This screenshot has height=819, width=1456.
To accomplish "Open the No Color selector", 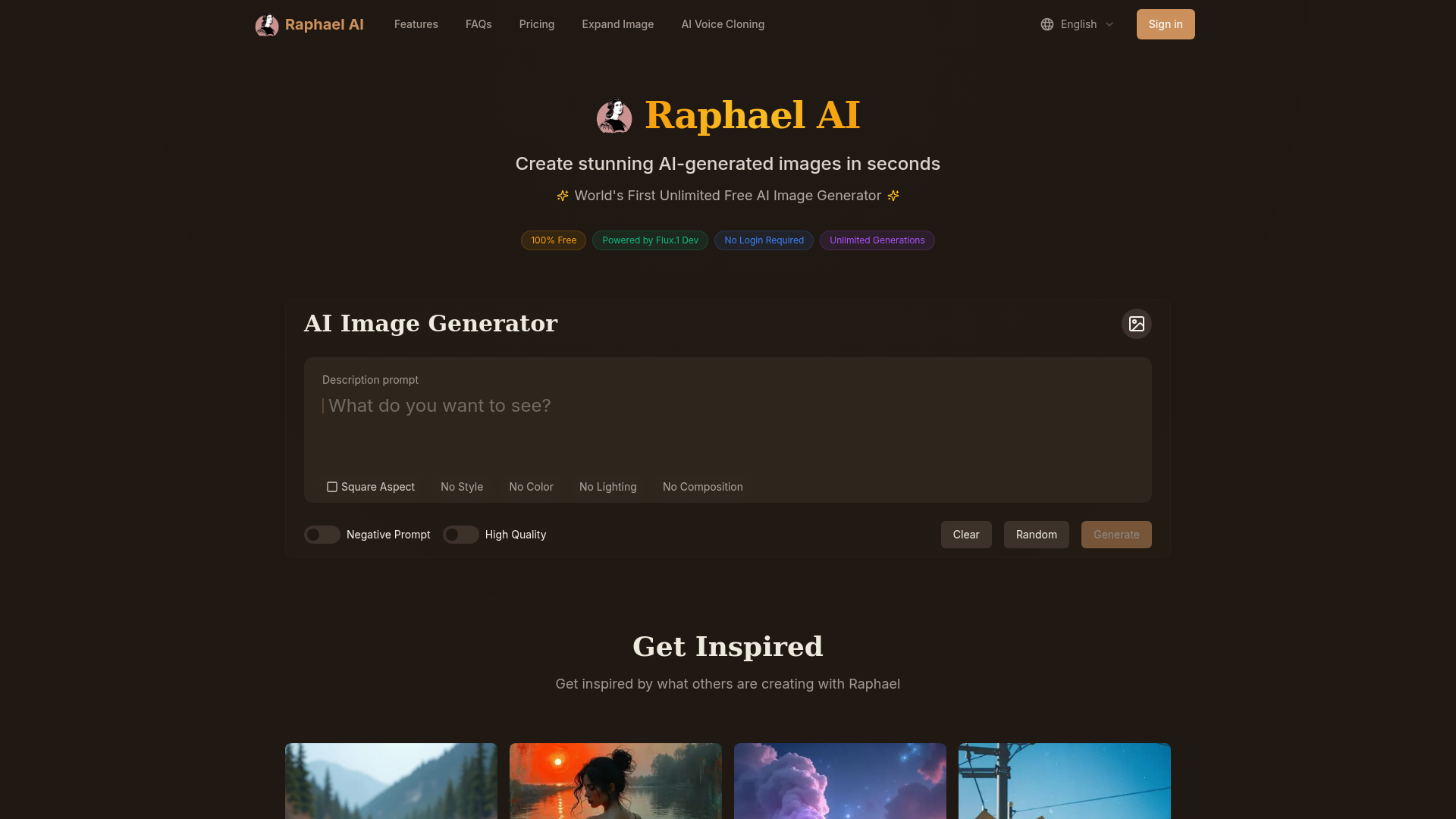I will (532, 487).
